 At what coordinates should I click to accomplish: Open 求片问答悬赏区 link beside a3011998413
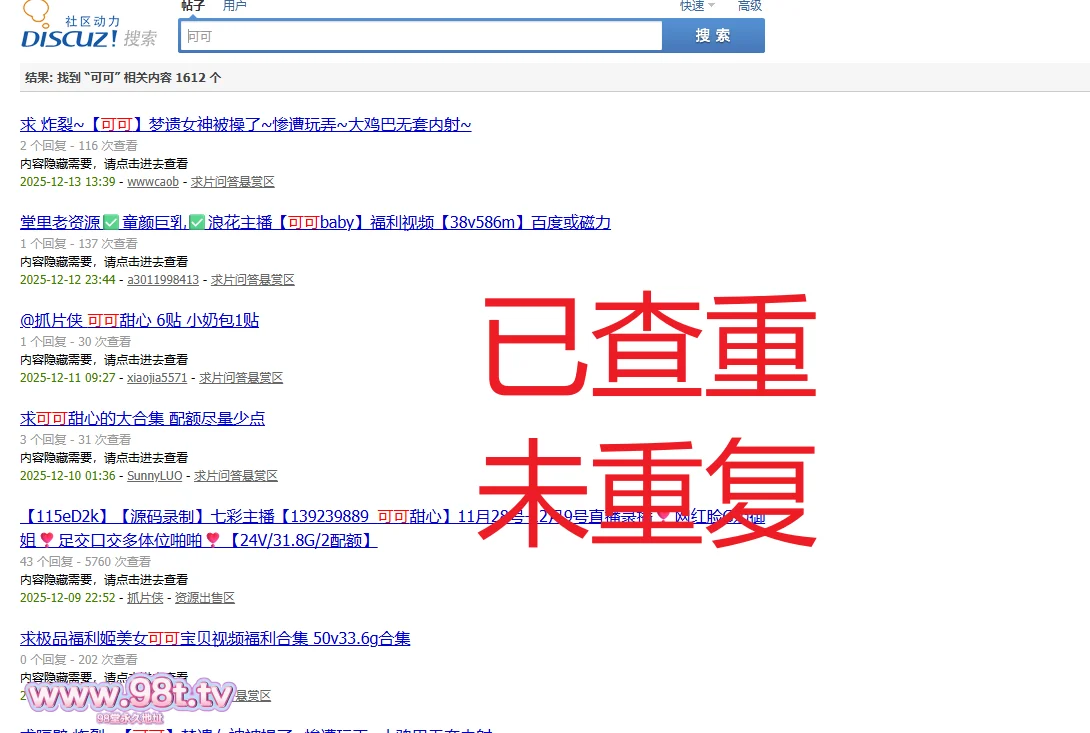[252, 280]
